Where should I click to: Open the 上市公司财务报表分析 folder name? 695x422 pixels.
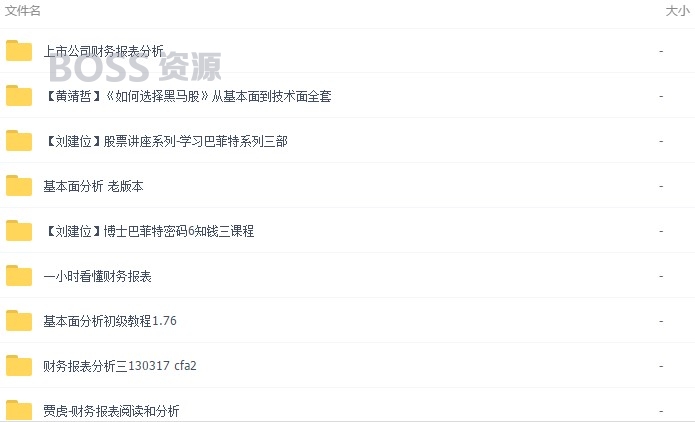point(104,51)
